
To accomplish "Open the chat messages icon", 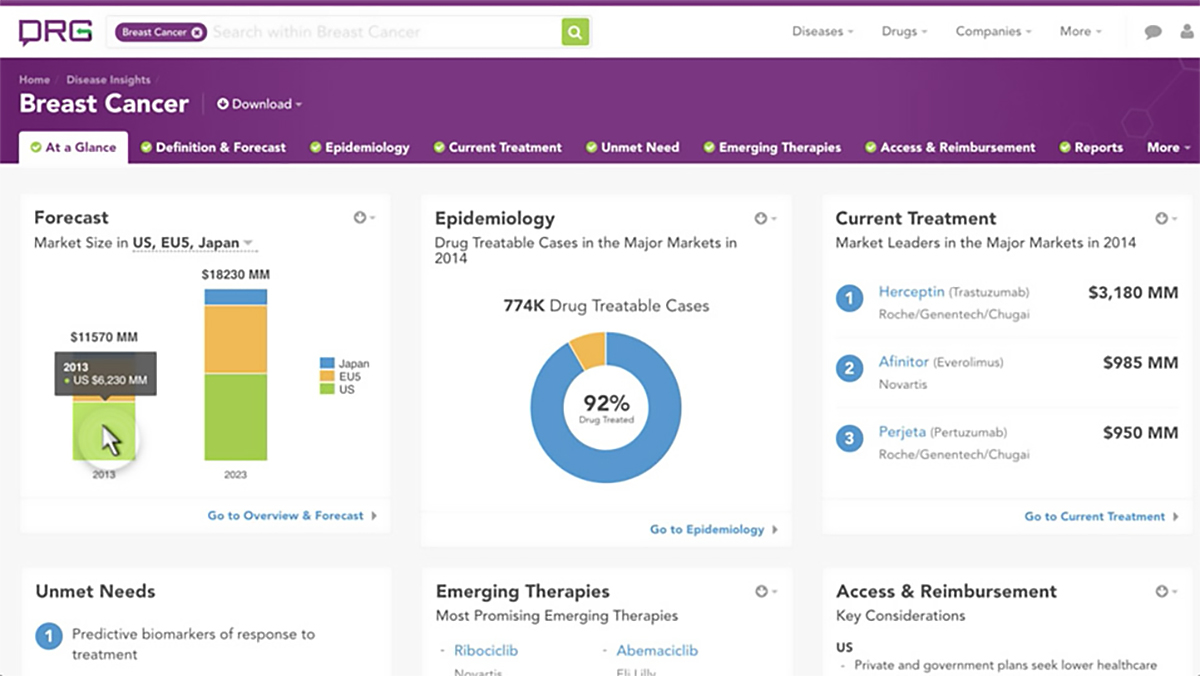I will tap(1153, 32).
